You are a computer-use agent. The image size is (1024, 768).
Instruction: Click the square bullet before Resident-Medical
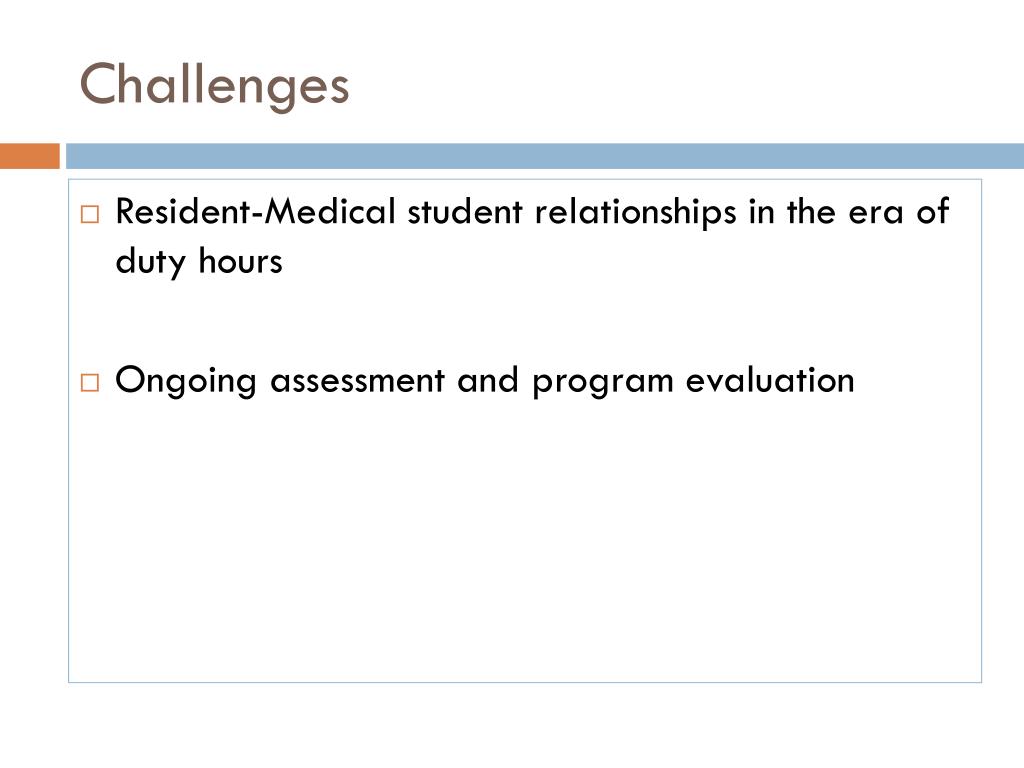pyautogui.click(x=90, y=214)
